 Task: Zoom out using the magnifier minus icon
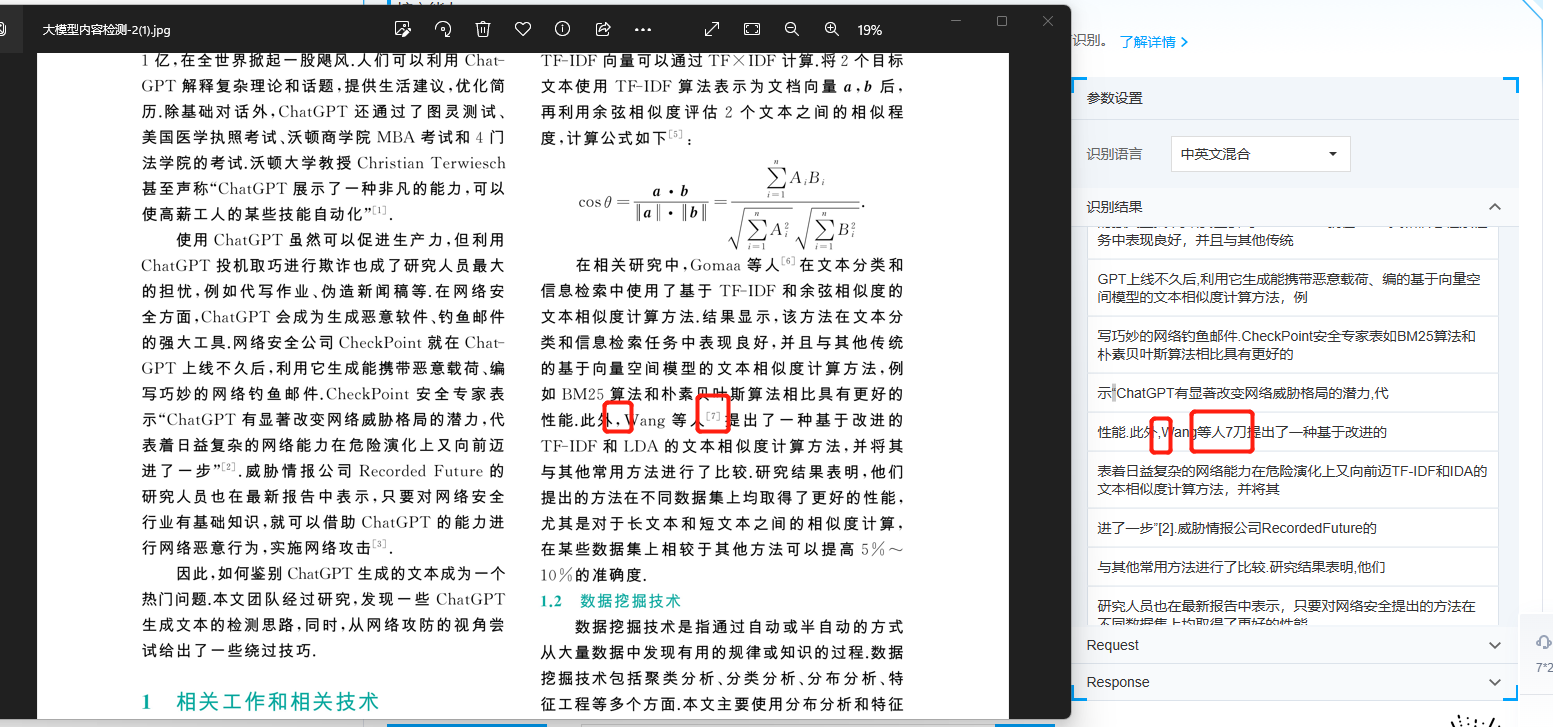click(792, 29)
